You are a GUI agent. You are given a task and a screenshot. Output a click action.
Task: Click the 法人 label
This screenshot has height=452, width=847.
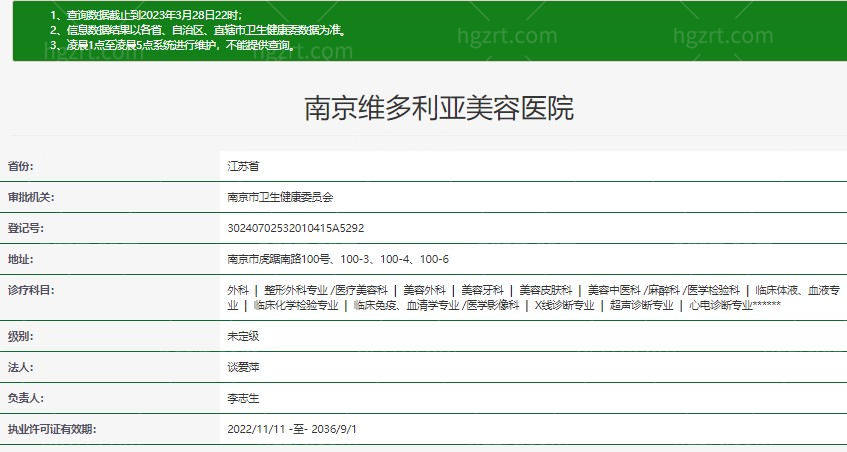click(21, 367)
